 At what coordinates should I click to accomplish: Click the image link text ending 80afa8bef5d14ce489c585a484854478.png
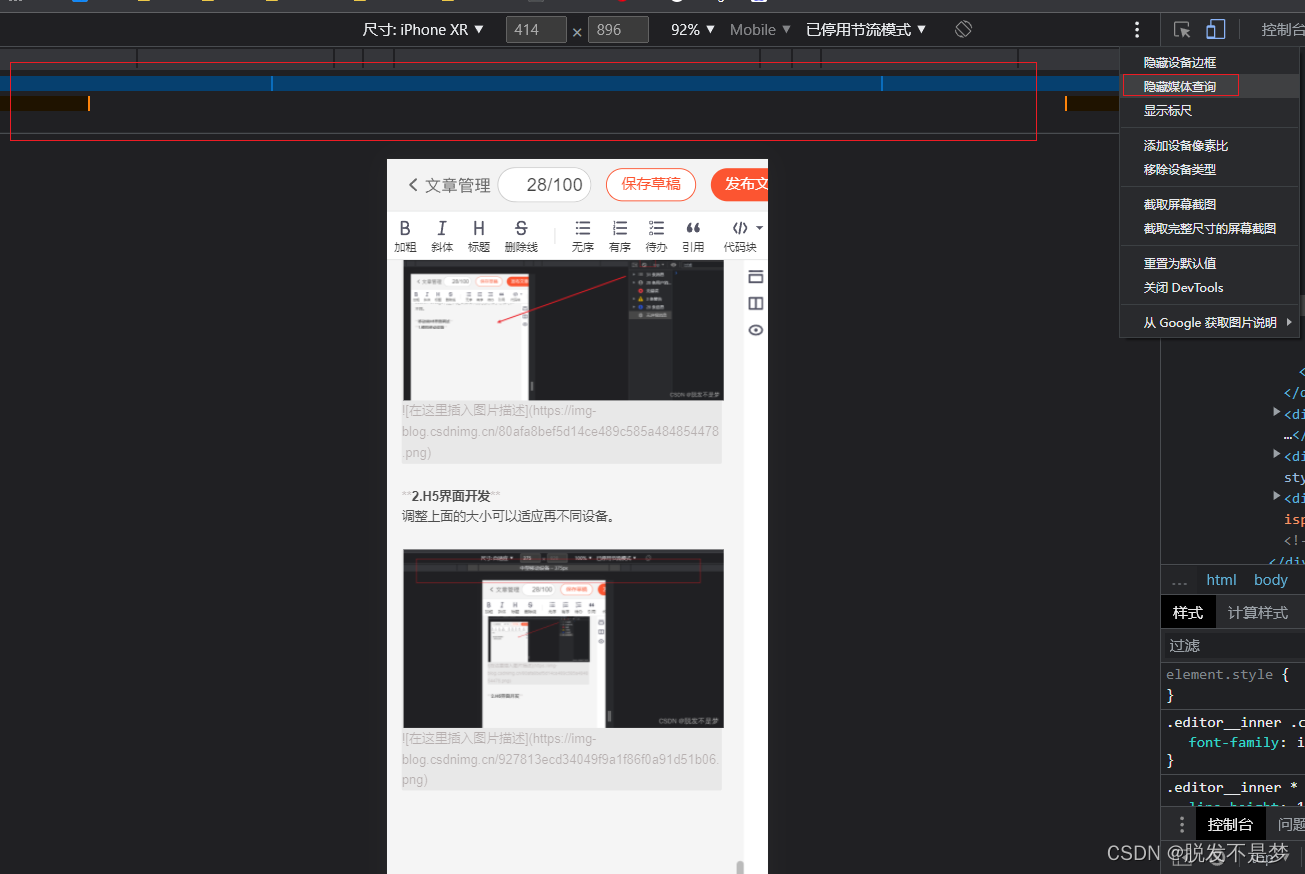pos(561,432)
